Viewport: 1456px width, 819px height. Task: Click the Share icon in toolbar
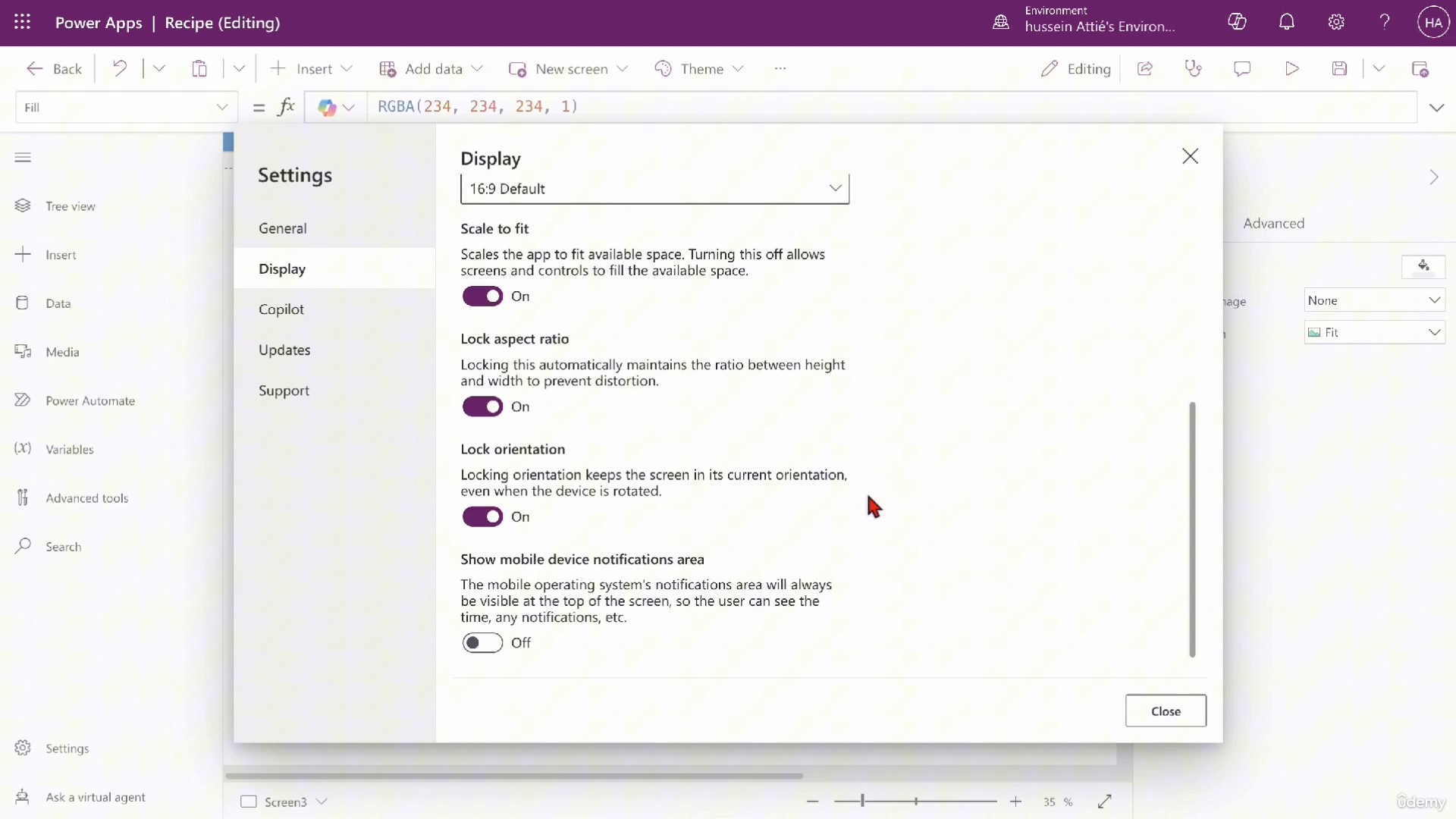[x=1145, y=69]
